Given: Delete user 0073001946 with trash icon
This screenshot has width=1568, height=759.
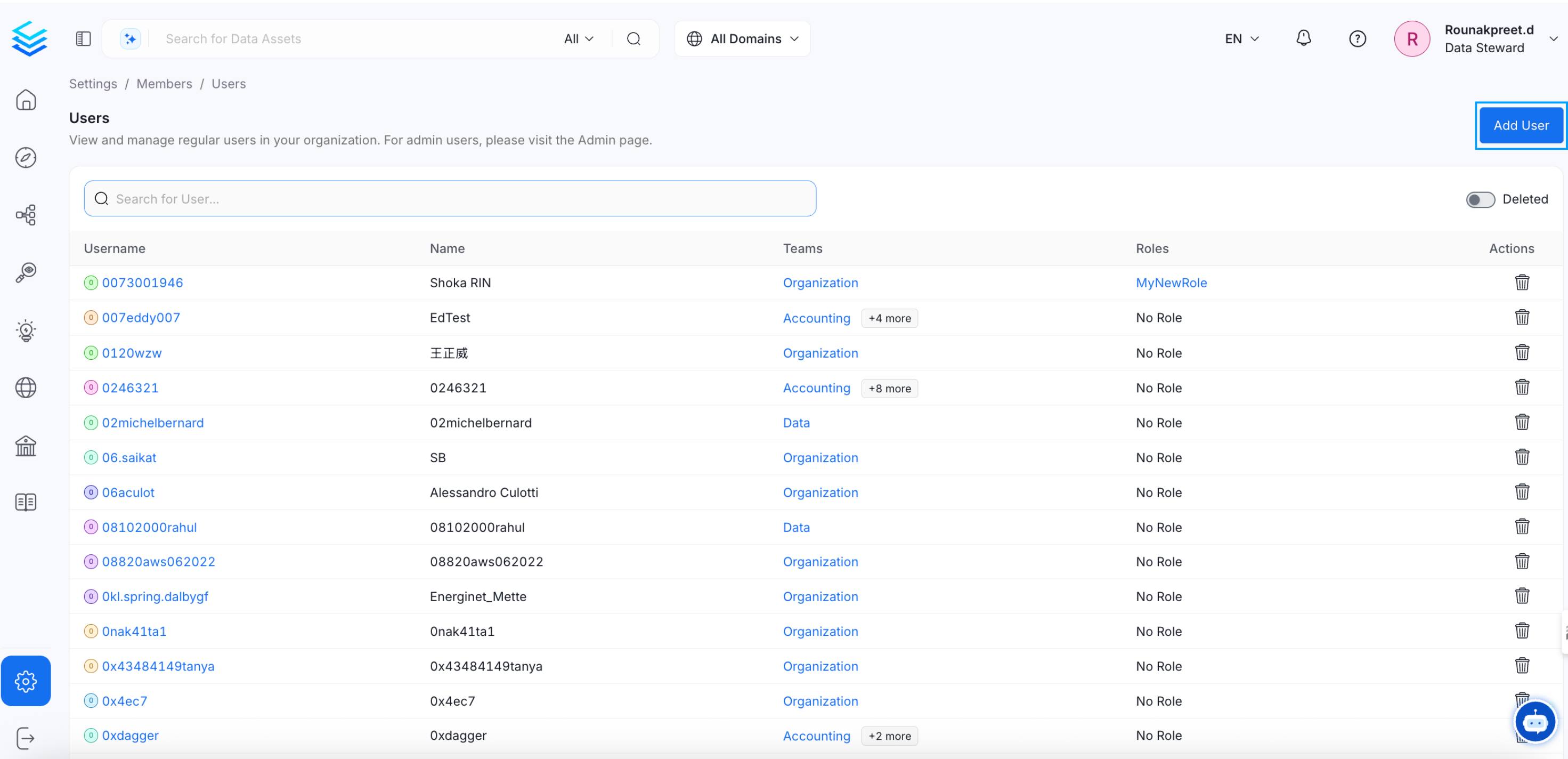Looking at the screenshot, I should click(1522, 282).
